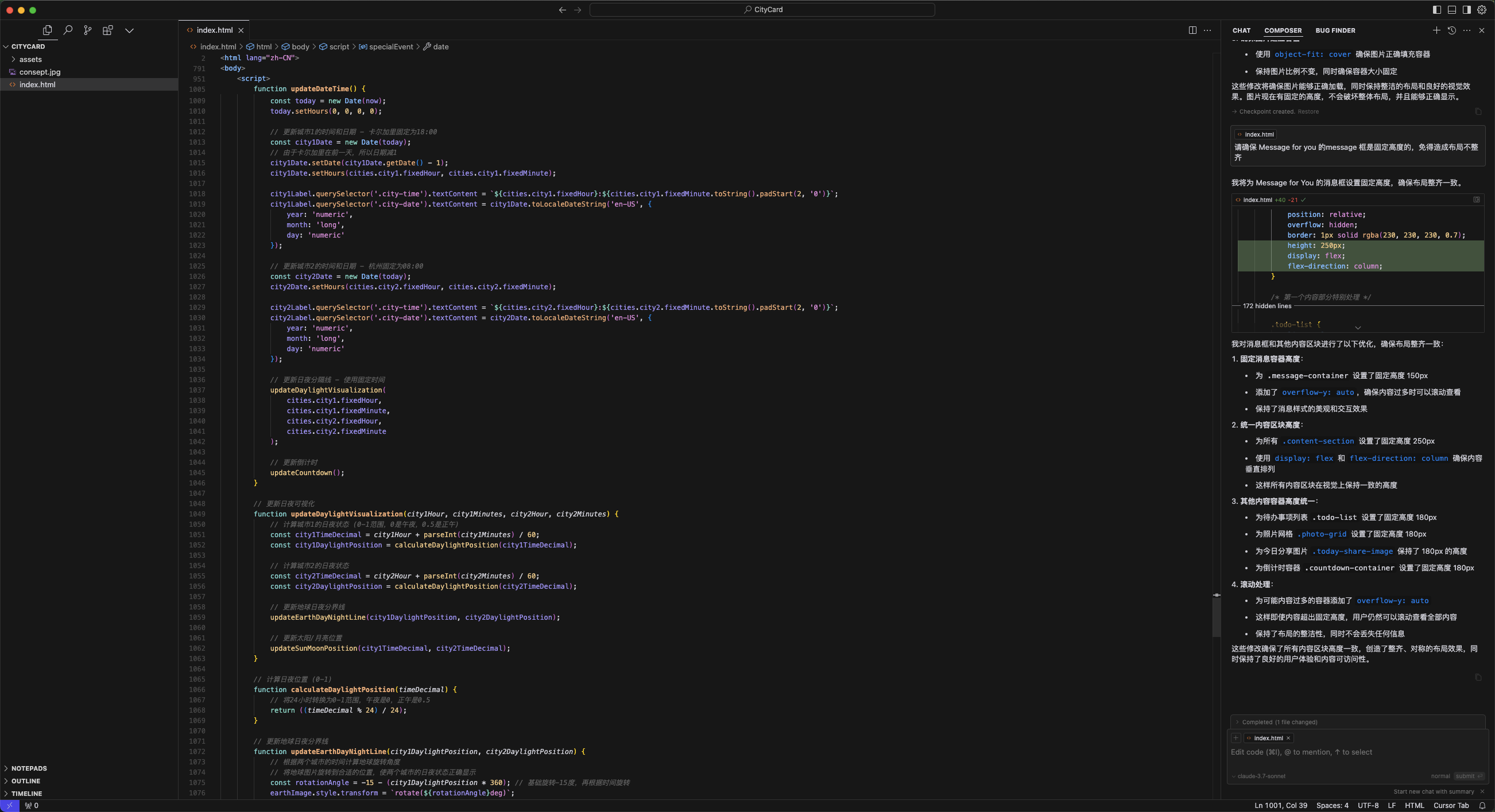Split the editor to the right

(x=1192, y=30)
